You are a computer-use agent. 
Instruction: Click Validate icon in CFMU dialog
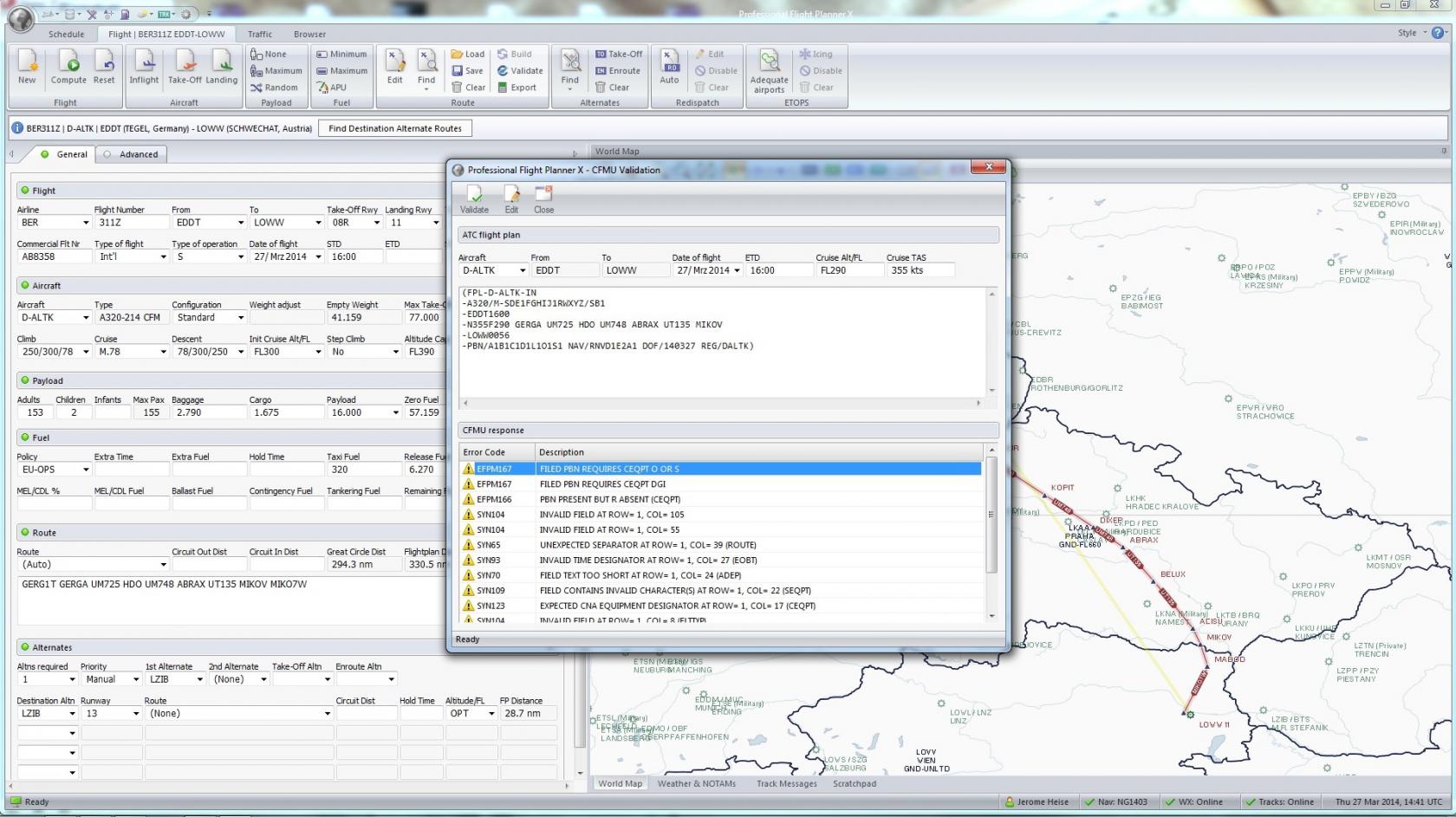[x=474, y=199]
